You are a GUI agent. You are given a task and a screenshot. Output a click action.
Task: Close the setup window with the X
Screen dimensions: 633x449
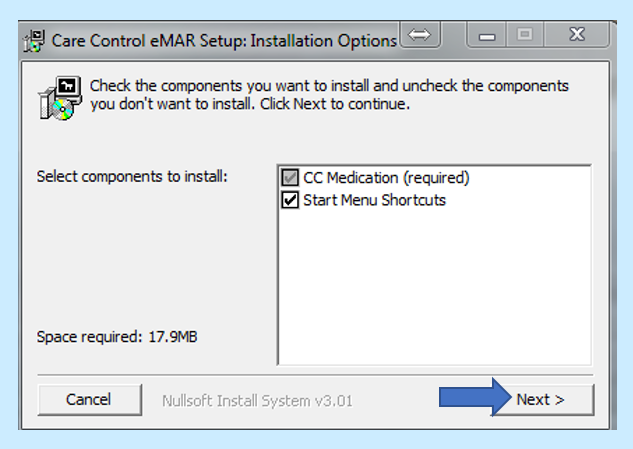point(576,35)
